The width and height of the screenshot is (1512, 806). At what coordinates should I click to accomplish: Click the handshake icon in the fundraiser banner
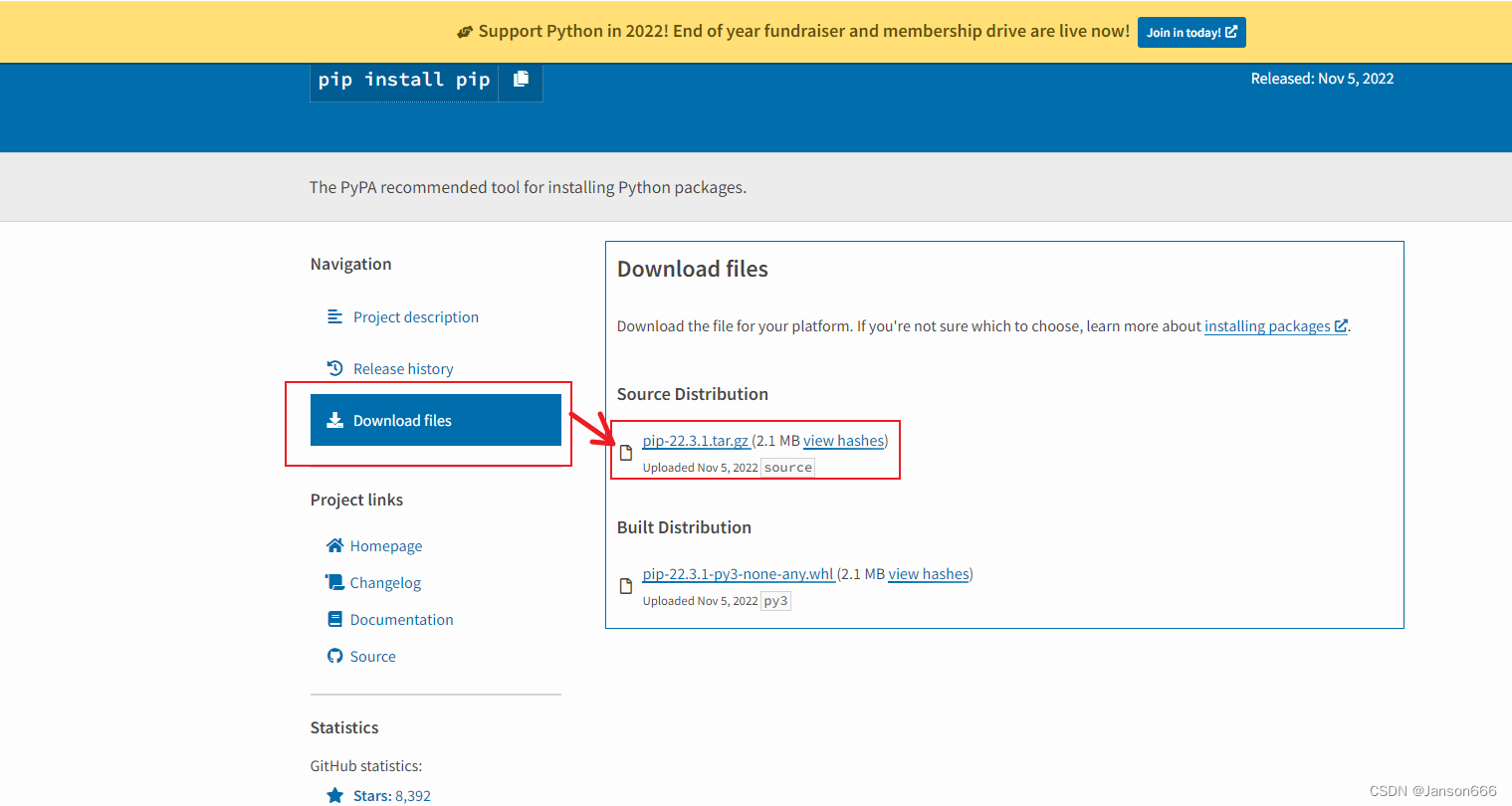coord(465,32)
